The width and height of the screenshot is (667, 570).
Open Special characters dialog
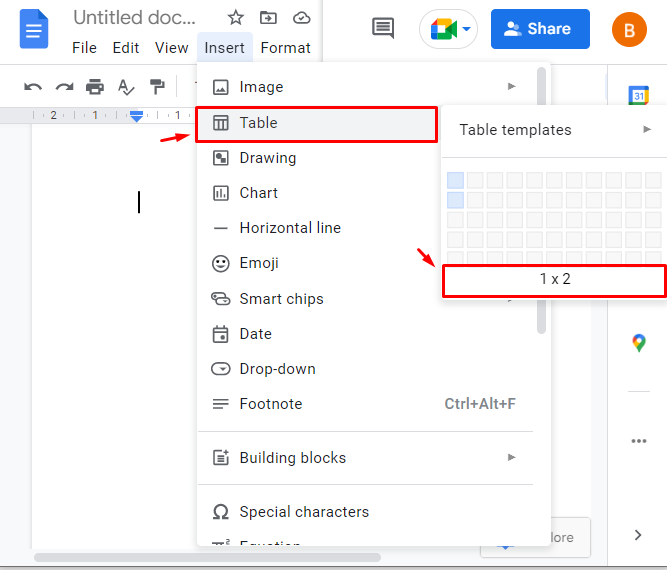(x=365, y=512)
